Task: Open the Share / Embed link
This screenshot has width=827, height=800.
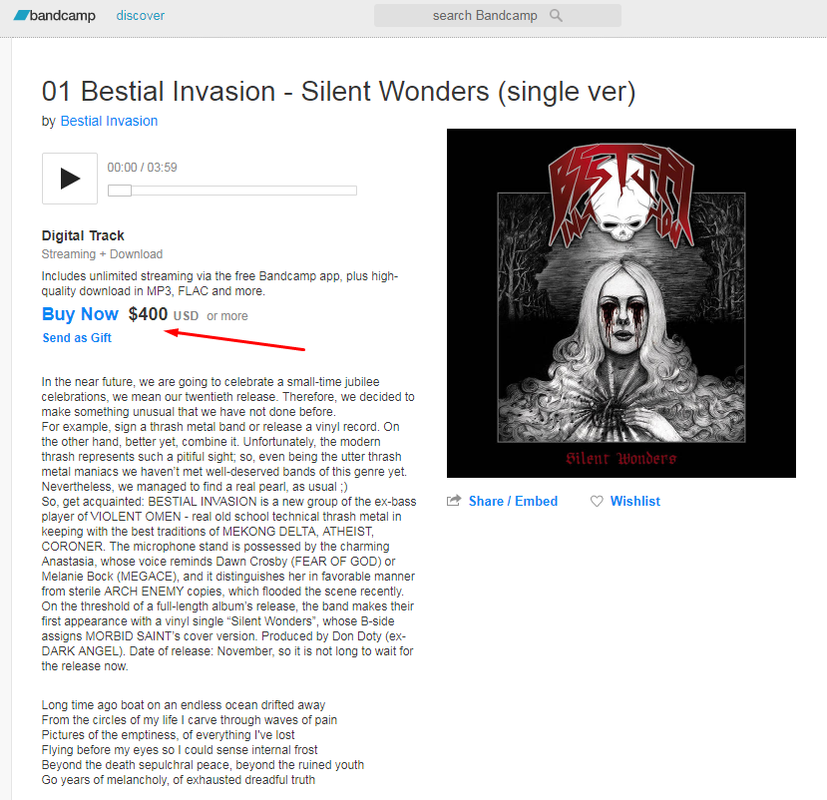Action: point(513,501)
